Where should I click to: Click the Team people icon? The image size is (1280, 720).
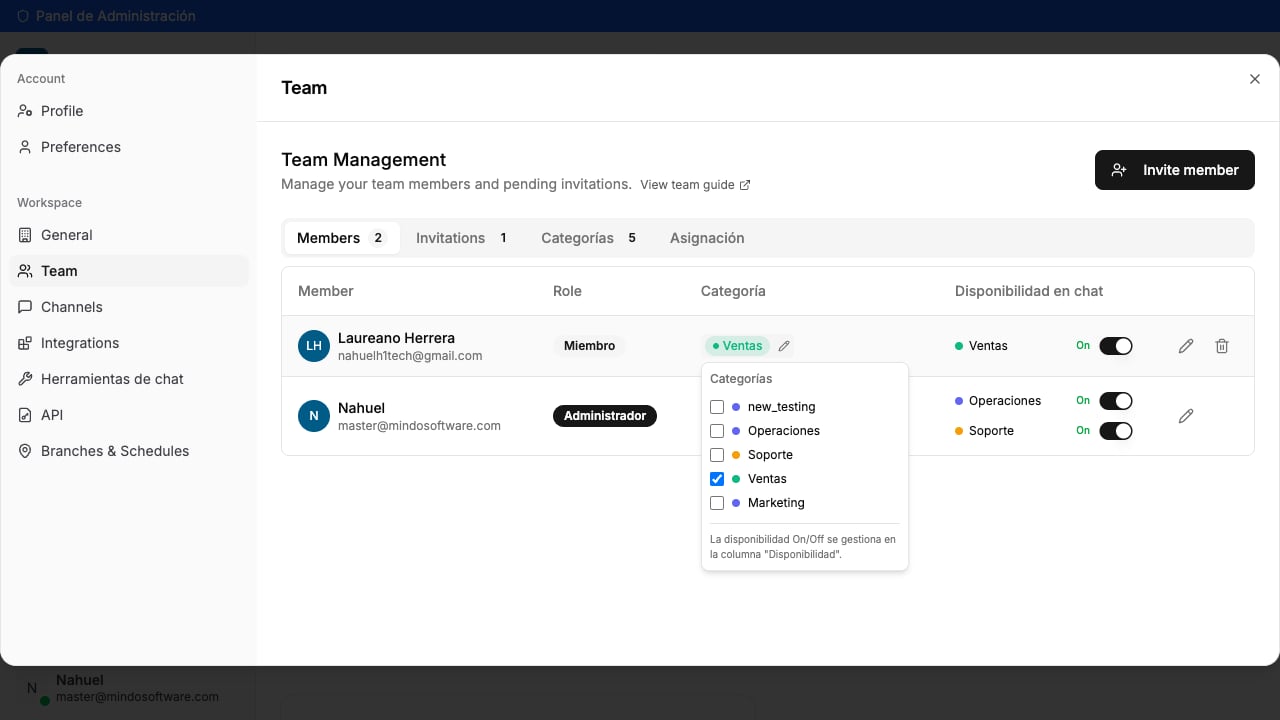click(25, 271)
